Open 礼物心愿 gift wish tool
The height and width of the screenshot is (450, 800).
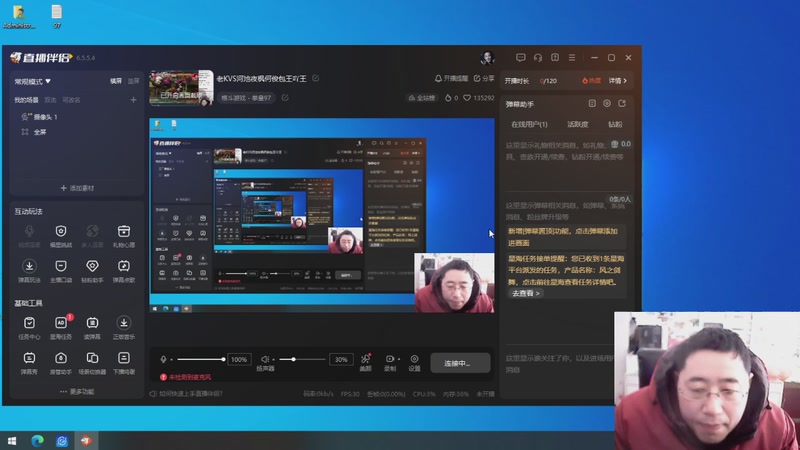[123, 236]
